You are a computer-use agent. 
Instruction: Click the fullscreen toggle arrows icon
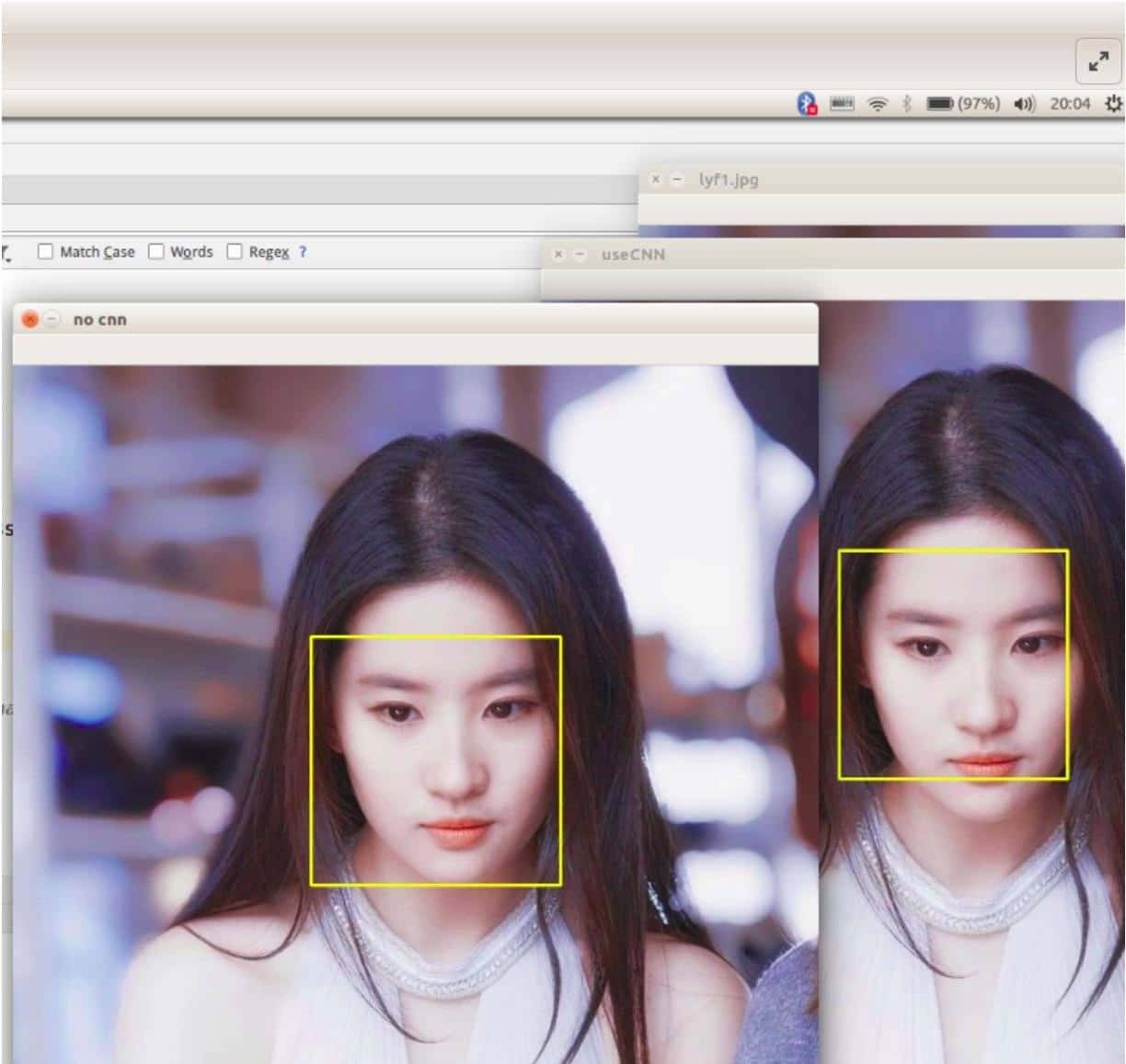[x=1097, y=63]
